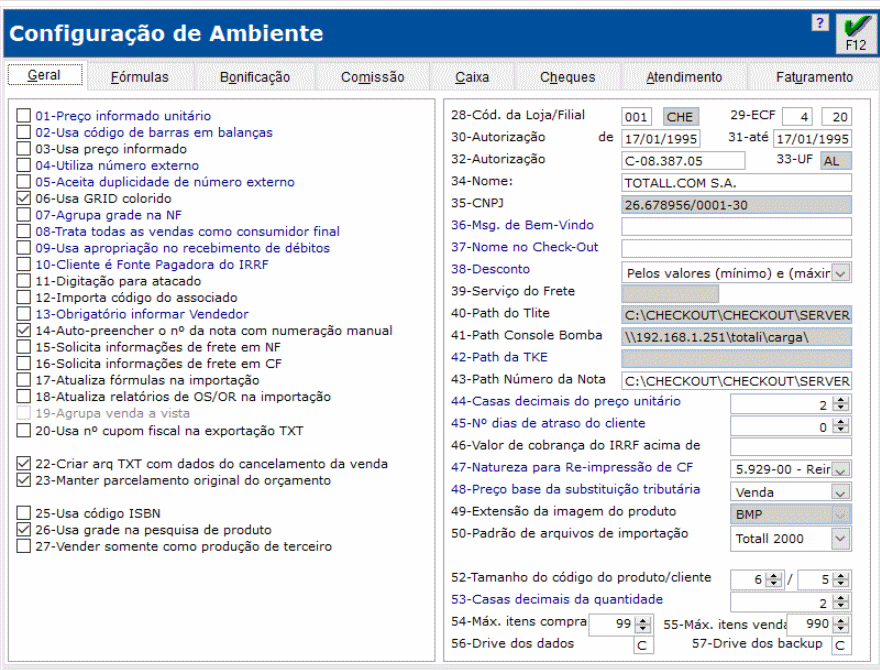Expand the '47-Natureza para Re-impressão' dropdown
This screenshot has width=880, height=670.
point(838,469)
